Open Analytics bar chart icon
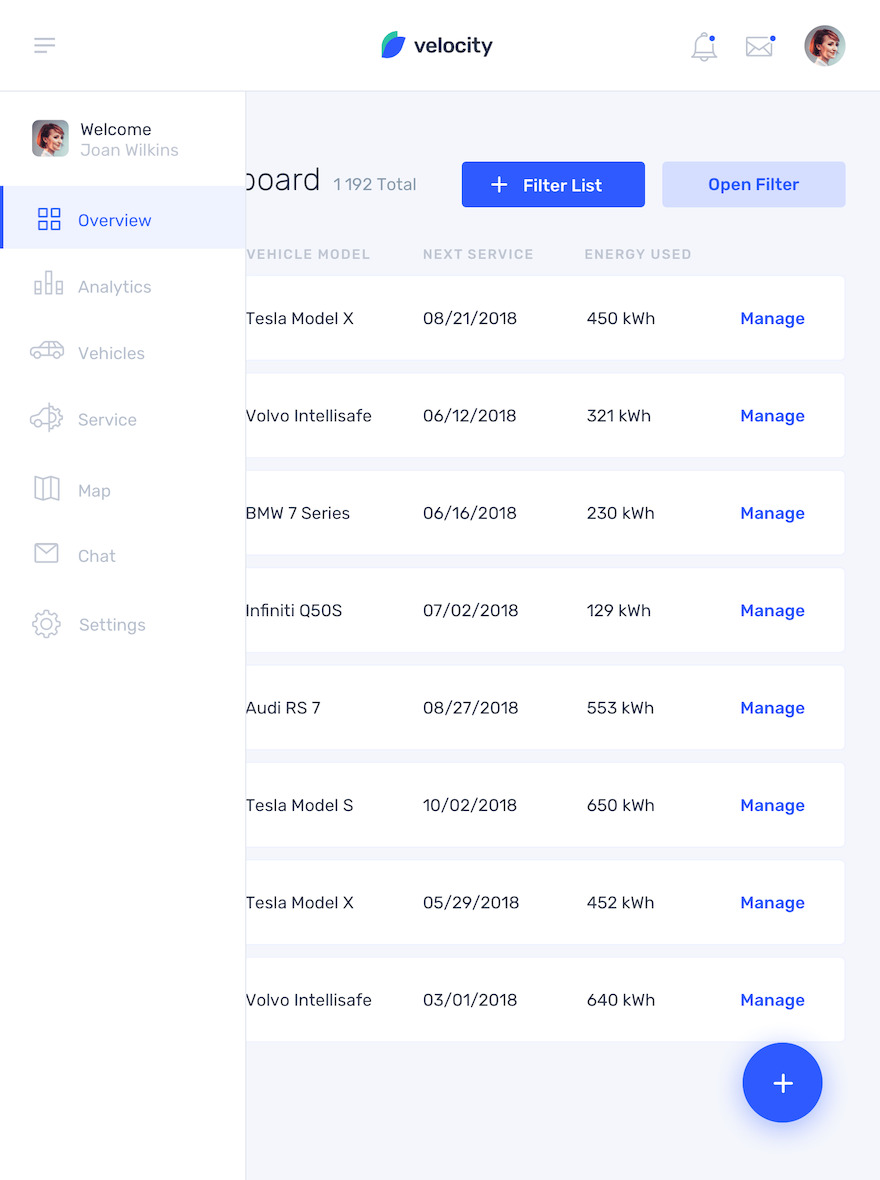 [x=48, y=284]
